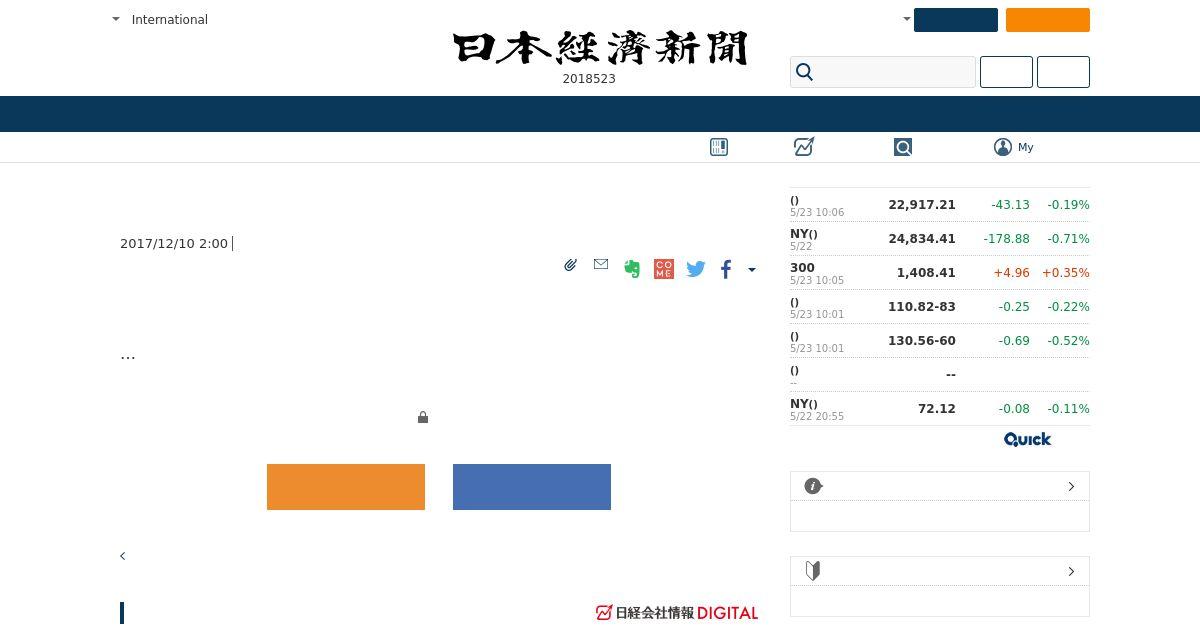
Task: Share the article via the envelope email icon
Action: (x=601, y=264)
